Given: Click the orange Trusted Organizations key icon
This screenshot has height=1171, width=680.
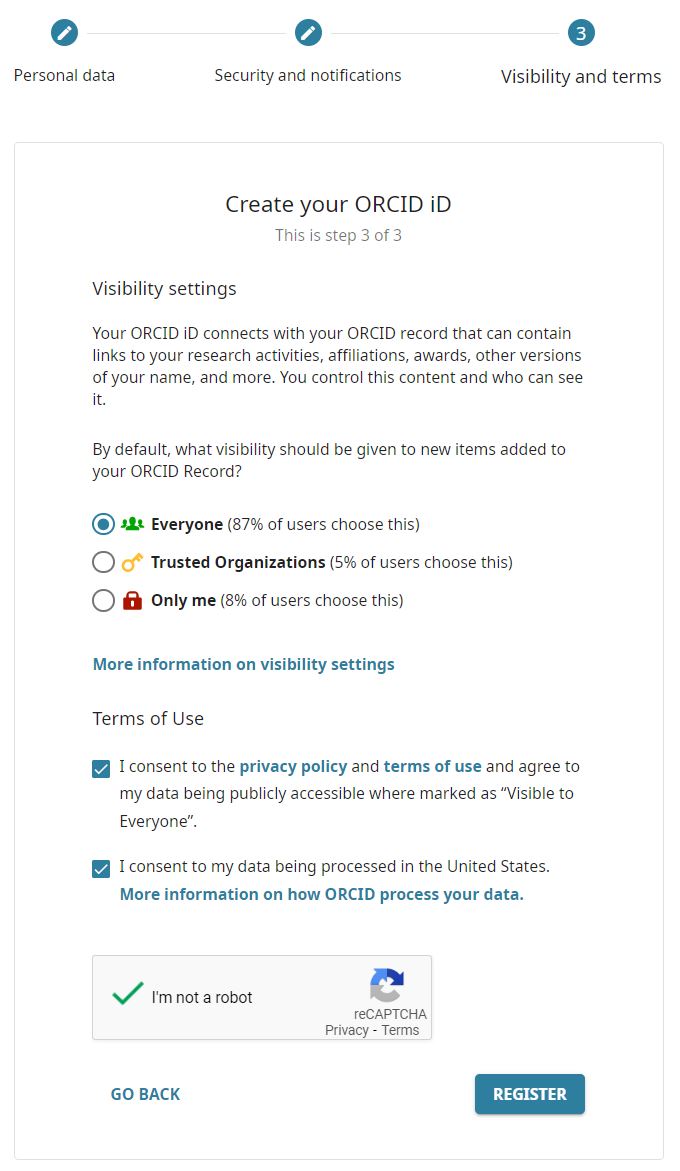Looking at the screenshot, I should (x=132, y=563).
